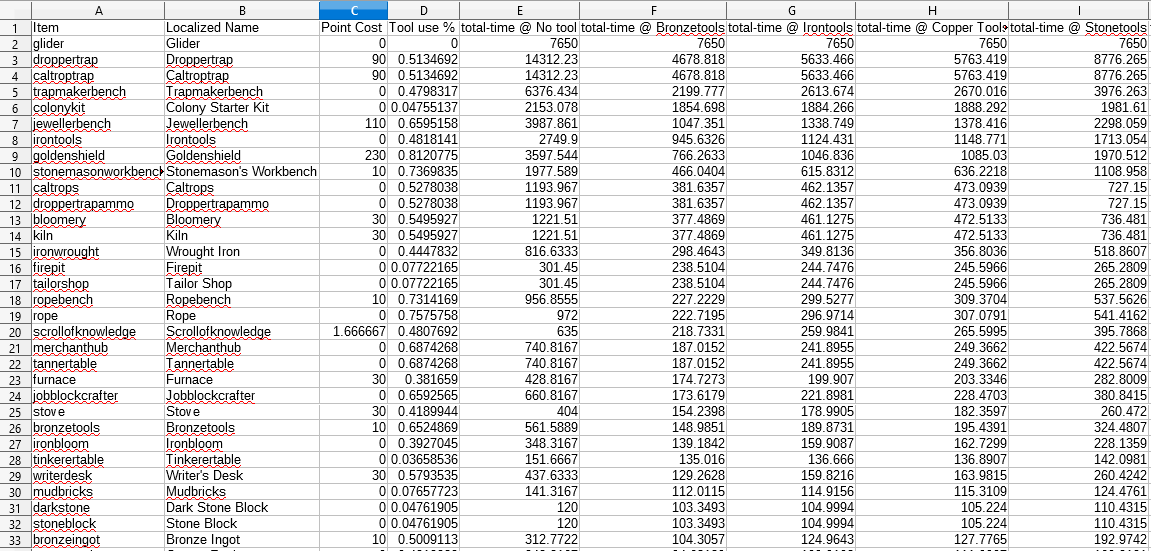
Task: Select row 9 header
Action: point(15,156)
